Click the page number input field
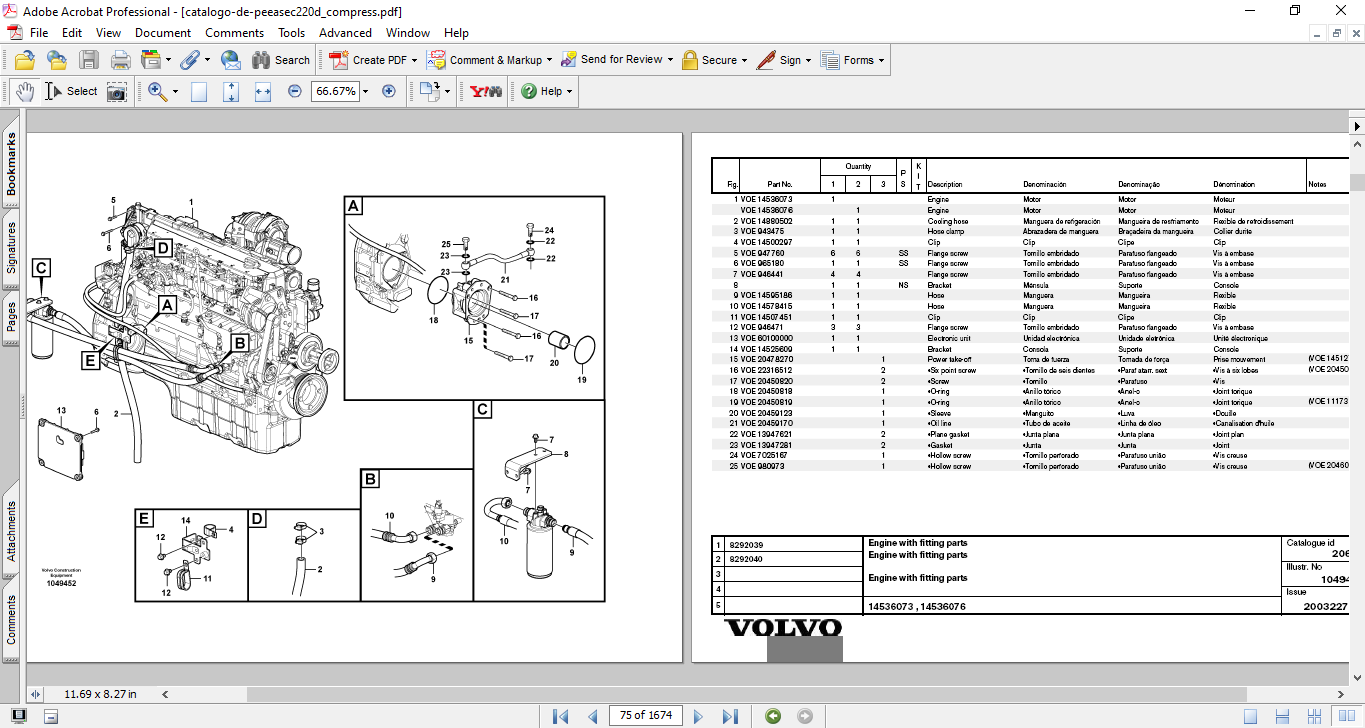Image resolution: width=1365 pixels, height=728 pixels. pyautogui.click(x=646, y=715)
